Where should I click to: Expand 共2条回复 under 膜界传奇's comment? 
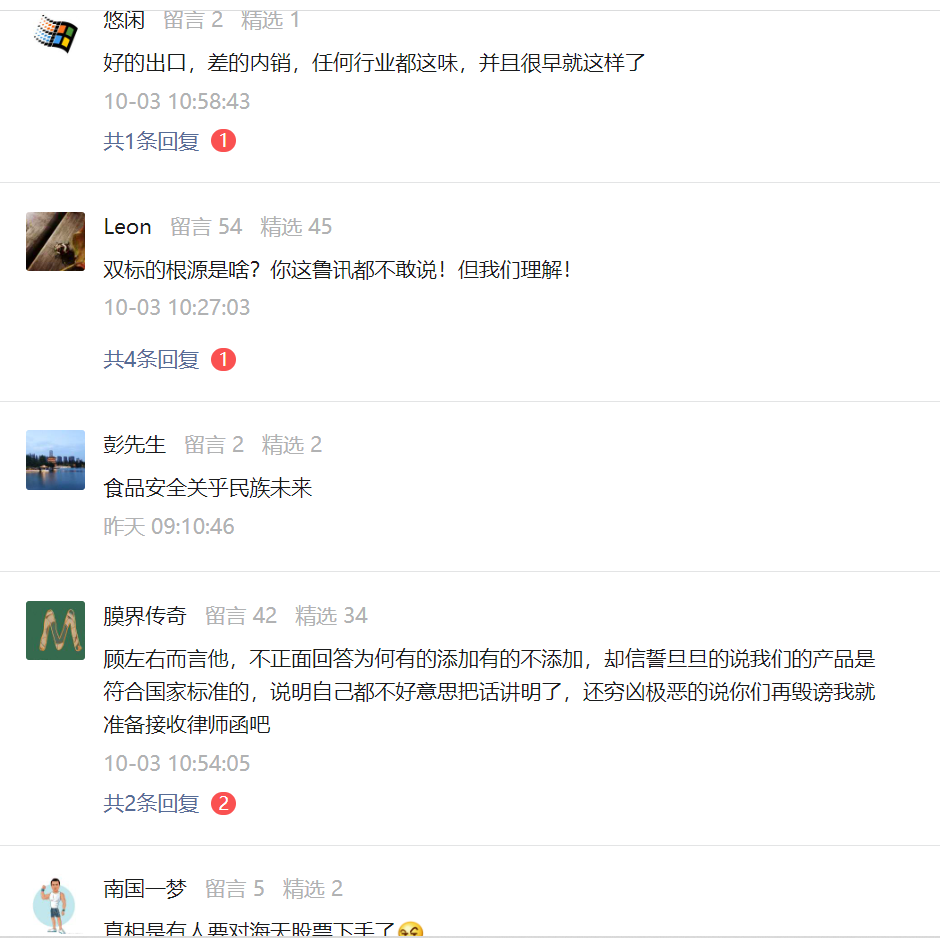(x=151, y=804)
